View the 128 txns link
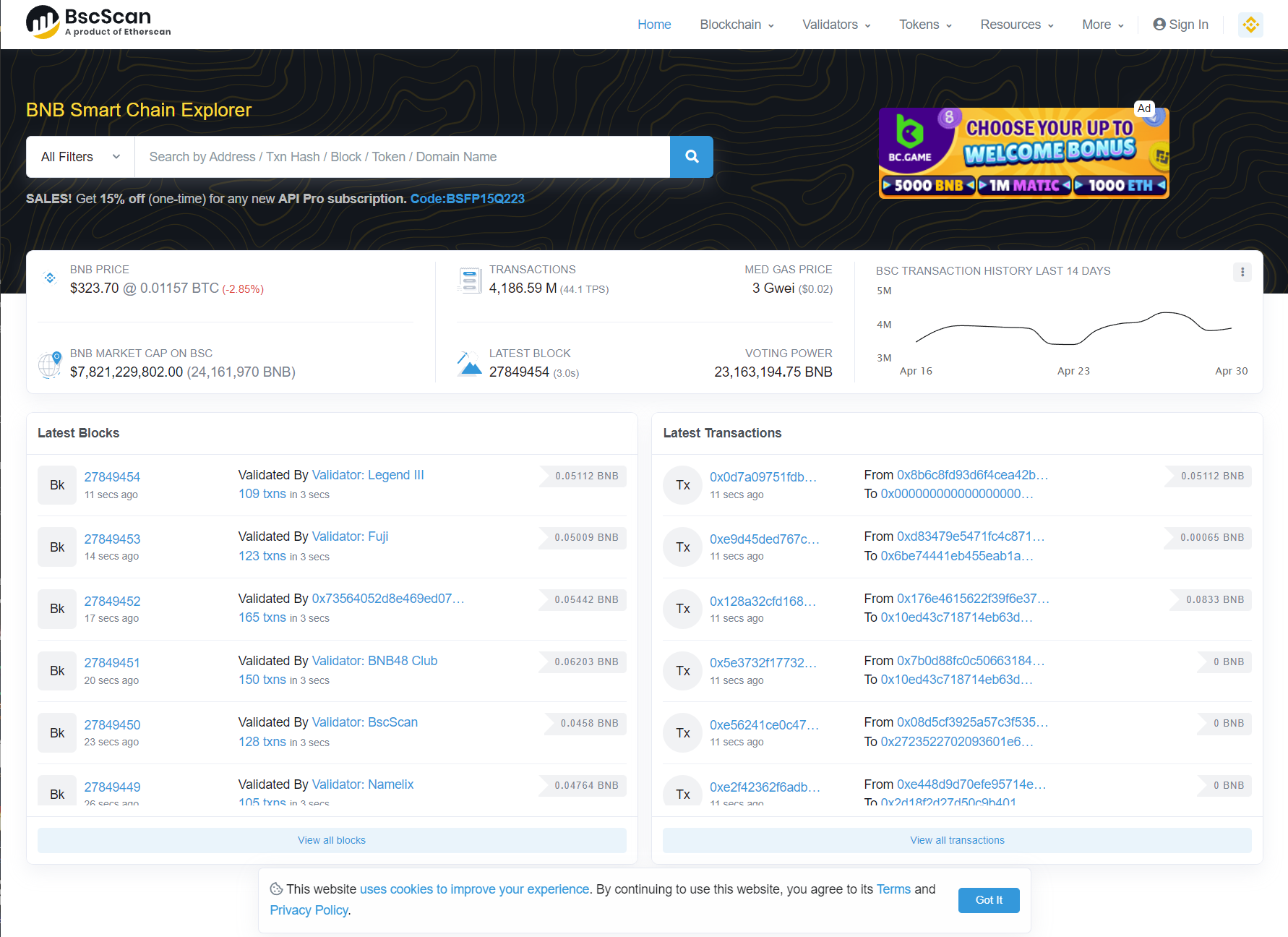The height and width of the screenshot is (937, 1288). coord(262,742)
